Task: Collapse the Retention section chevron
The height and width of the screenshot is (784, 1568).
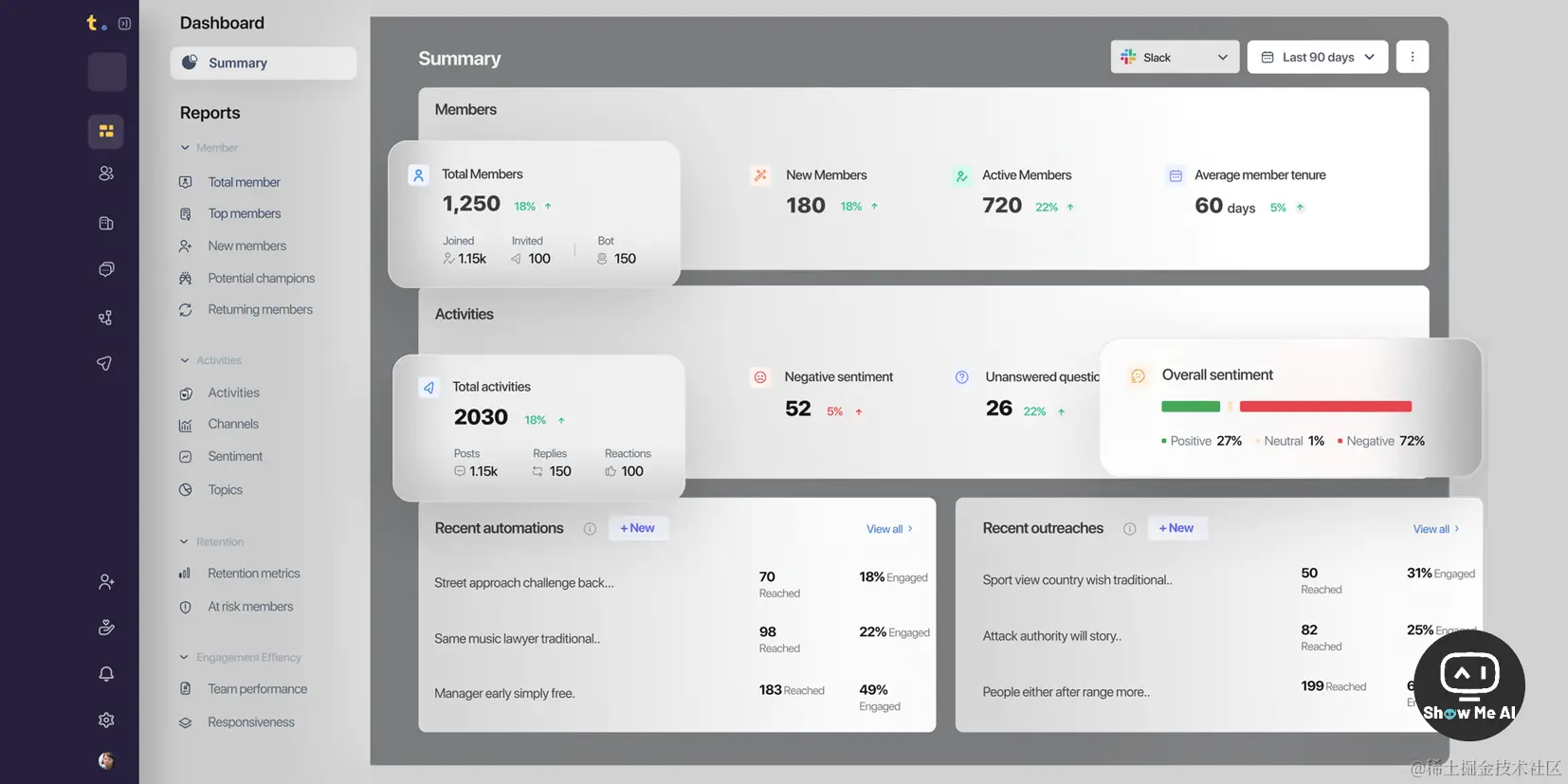Action: 185,542
